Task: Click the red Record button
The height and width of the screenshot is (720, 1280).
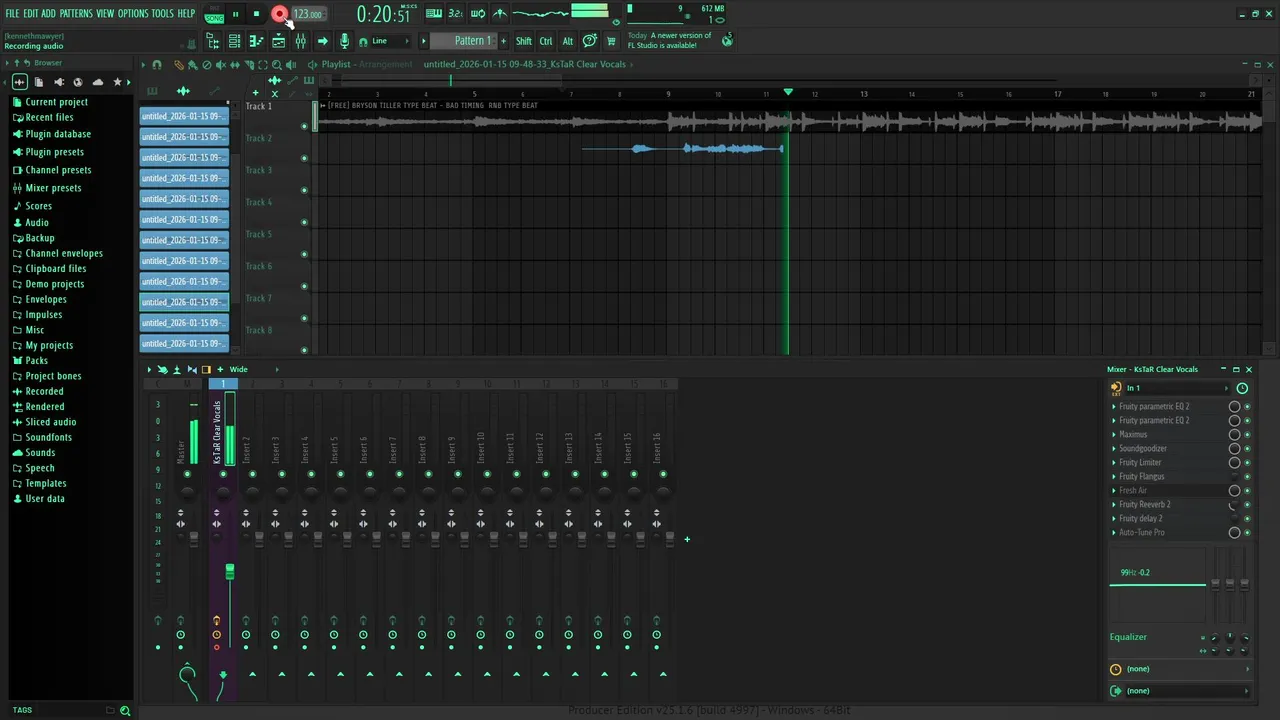Action: click(279, 14)
